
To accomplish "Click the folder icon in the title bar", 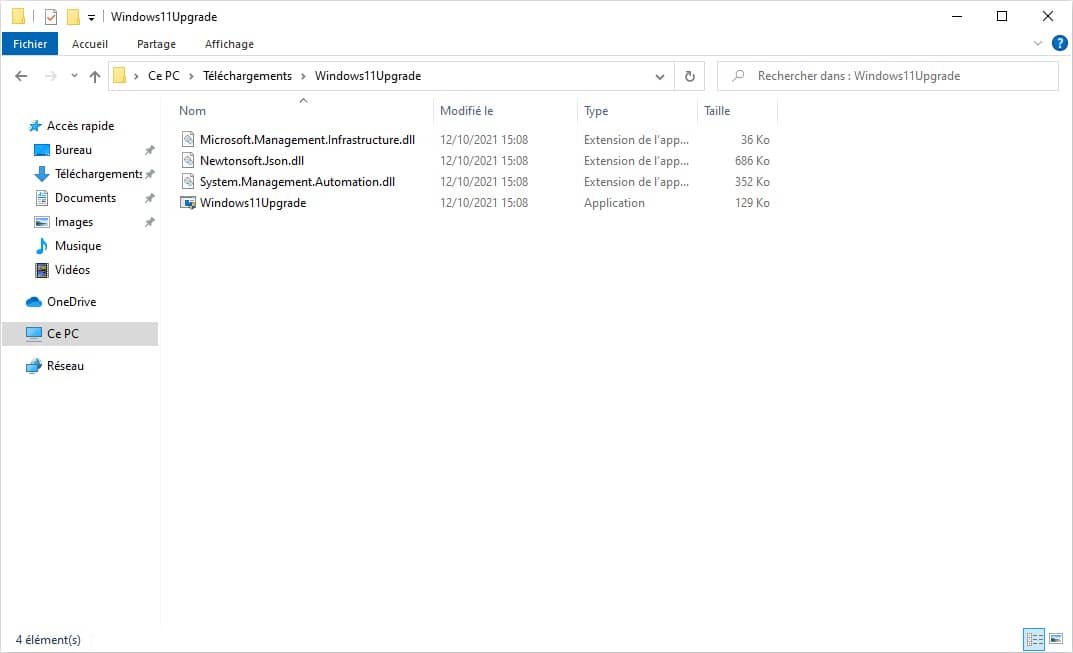I will 18,16.
